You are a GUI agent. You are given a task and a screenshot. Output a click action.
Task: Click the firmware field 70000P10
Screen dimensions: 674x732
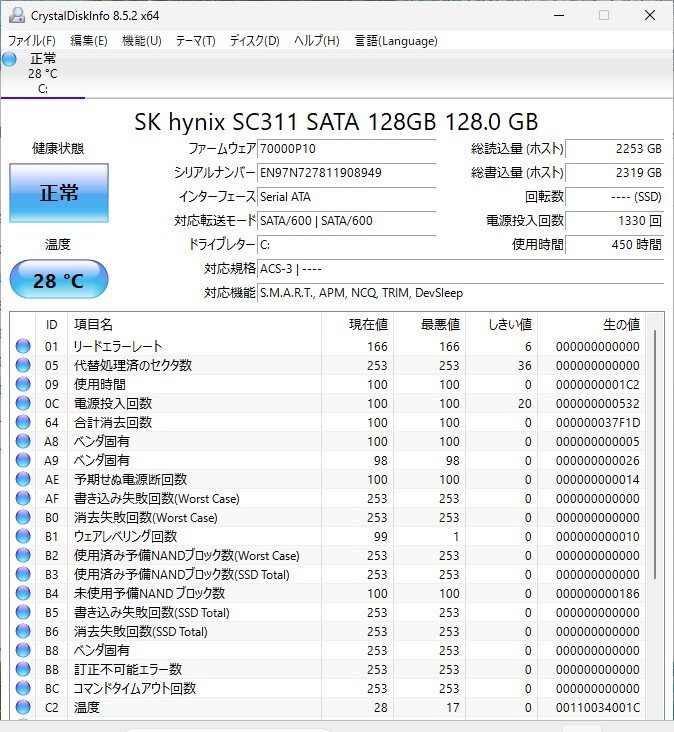point(346,149)
